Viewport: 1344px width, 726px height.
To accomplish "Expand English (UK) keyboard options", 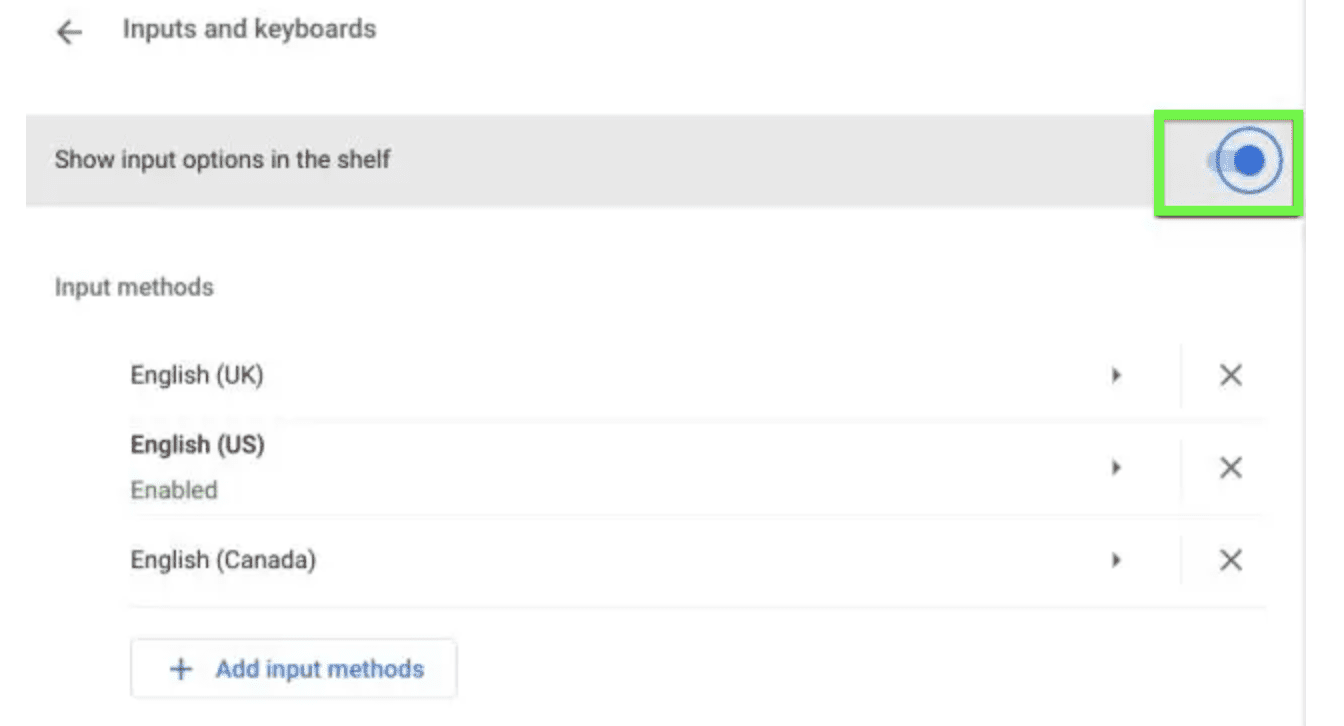I will [1116, 375].
